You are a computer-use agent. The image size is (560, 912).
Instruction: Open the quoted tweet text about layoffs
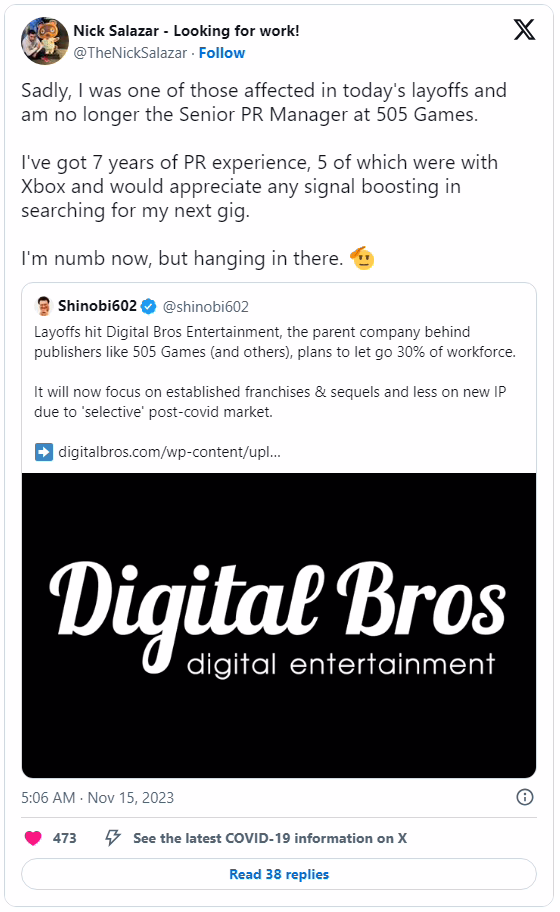274,372
